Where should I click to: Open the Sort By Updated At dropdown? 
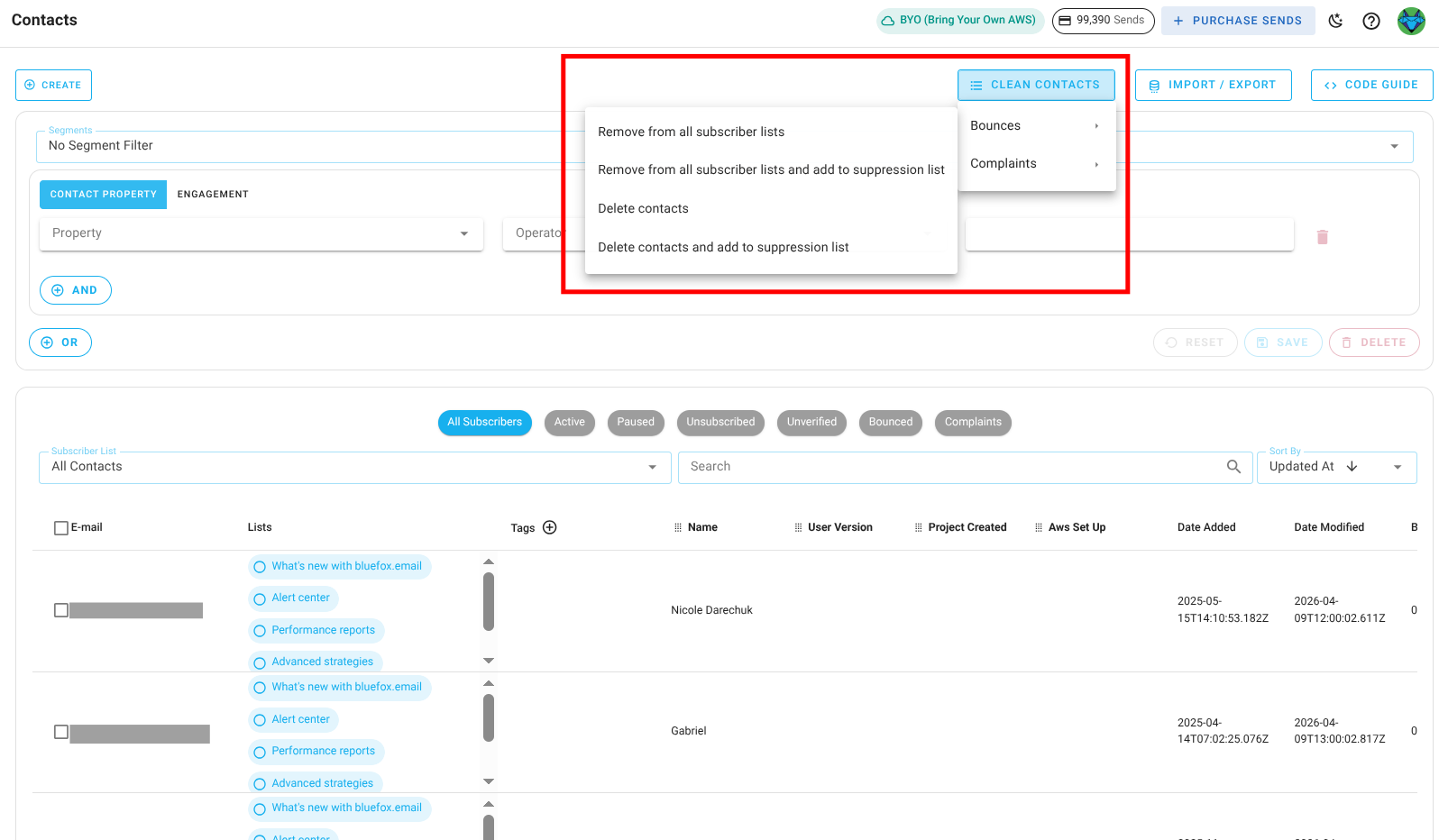pyautogui.click(x=1337, y=467)
